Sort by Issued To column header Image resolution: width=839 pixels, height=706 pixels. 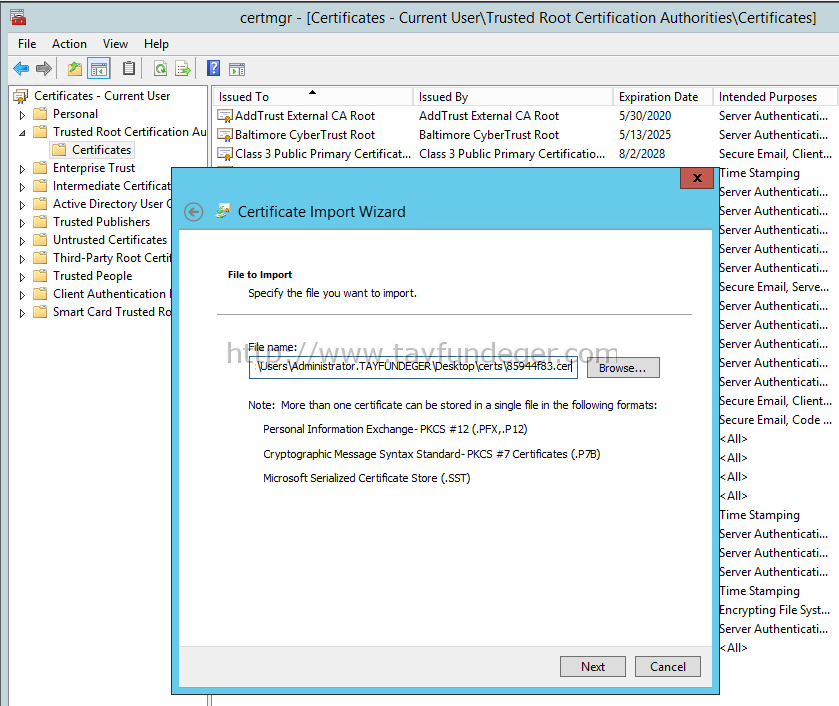(313, 97)
